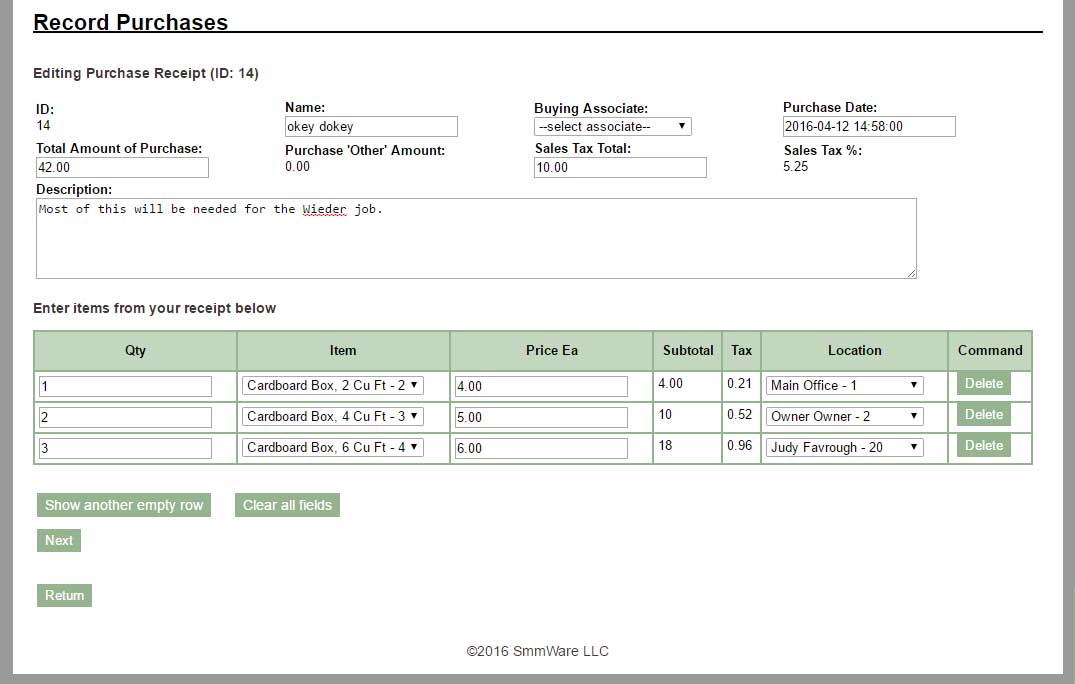1075x684 pixels.
Task: Click the Purchase Date label
Action: pyautogui.click(x=830, y=108)
